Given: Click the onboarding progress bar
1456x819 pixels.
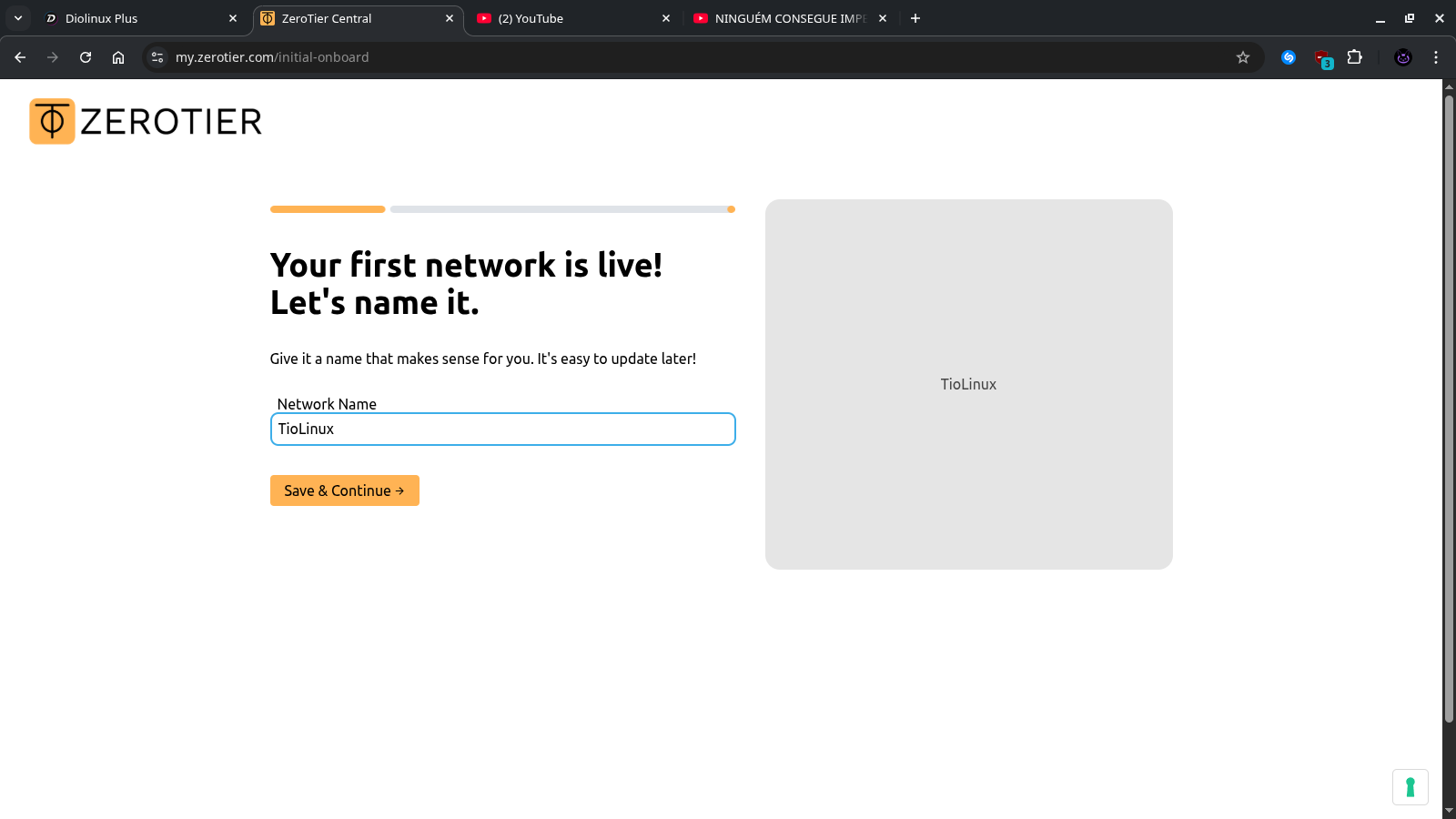Looking at the screenshot, I should pyautogui.click(x=502, y=209).
